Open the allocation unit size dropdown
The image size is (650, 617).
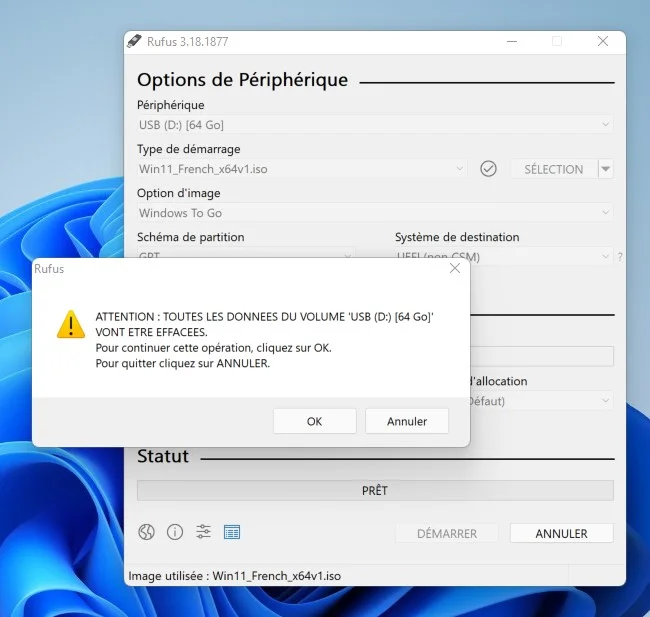[x=541, y=401]
